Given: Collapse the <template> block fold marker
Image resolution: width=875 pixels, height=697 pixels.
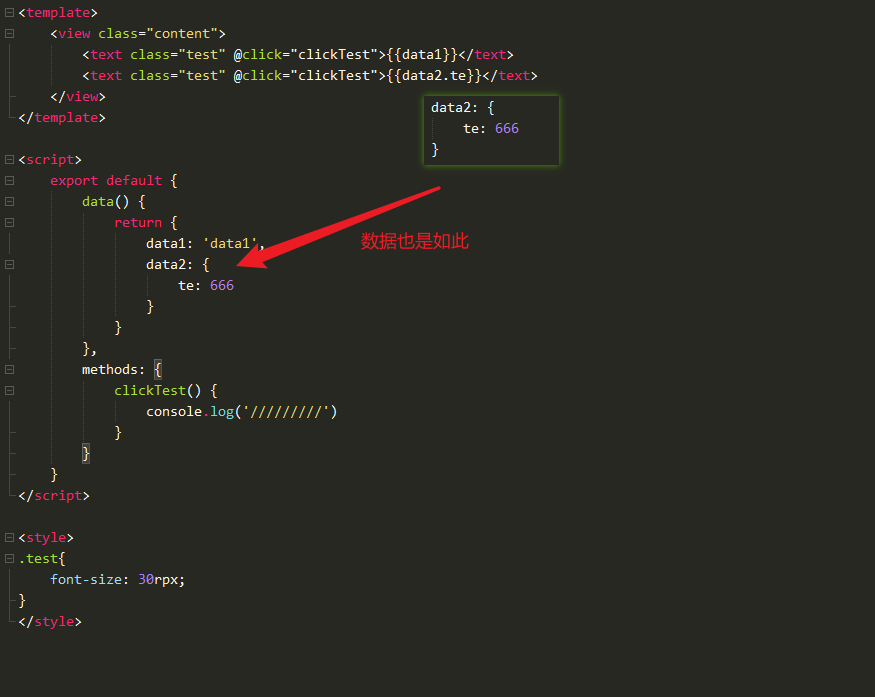Looking at the screenshot, I should click(9, 12).
